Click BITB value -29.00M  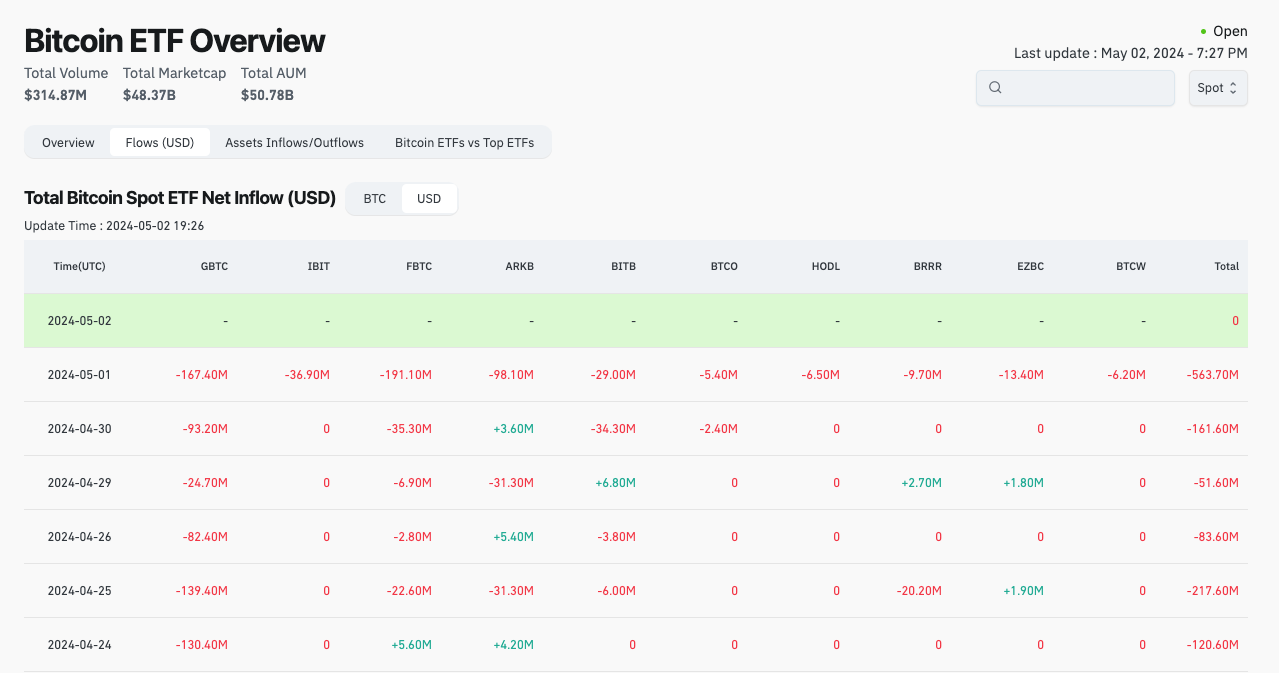tap(613, 375)
